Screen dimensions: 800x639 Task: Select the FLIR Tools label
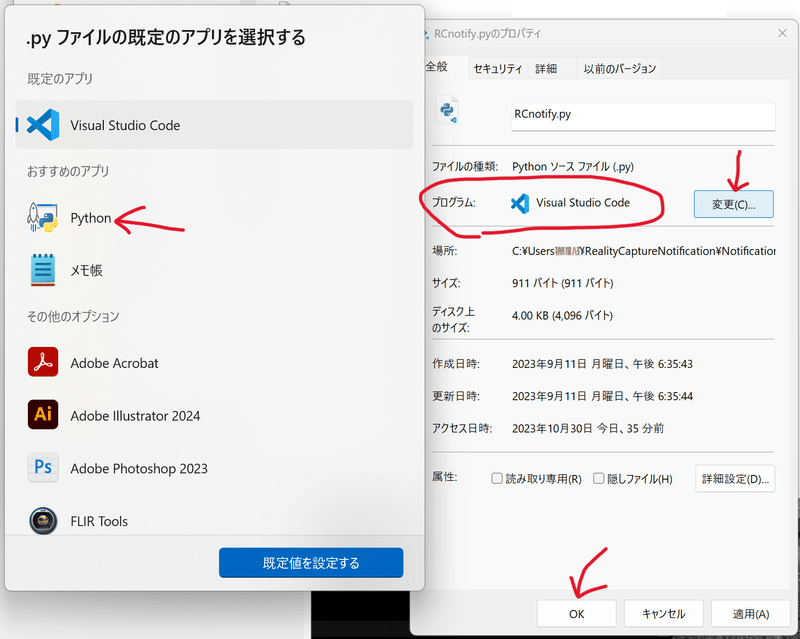(99, 521)
